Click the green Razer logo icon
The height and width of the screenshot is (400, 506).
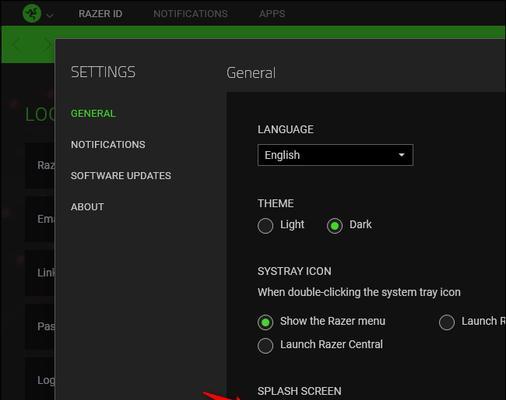32,14
